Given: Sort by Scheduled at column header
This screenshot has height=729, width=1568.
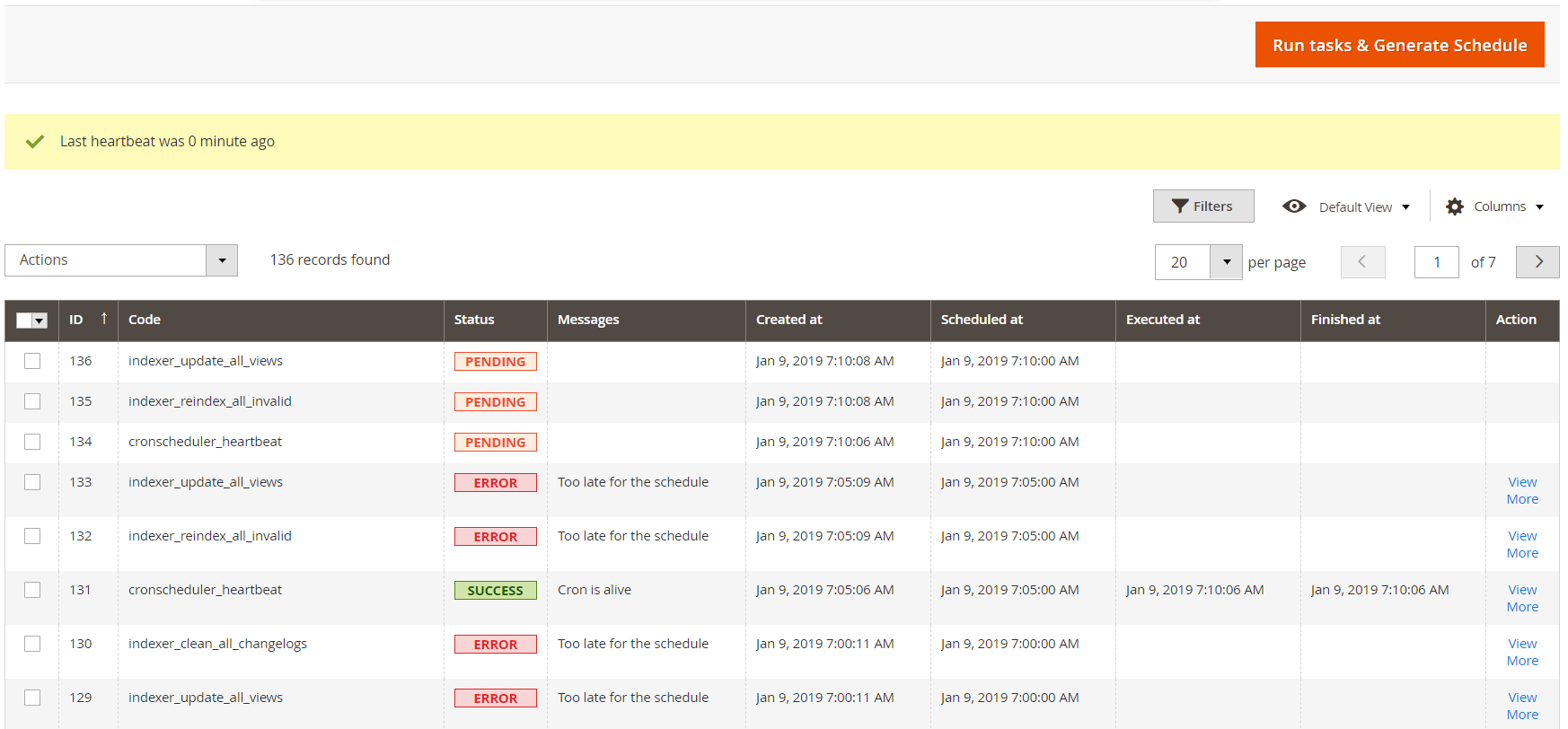Looking at the screenshot, I should point(1023,320).
